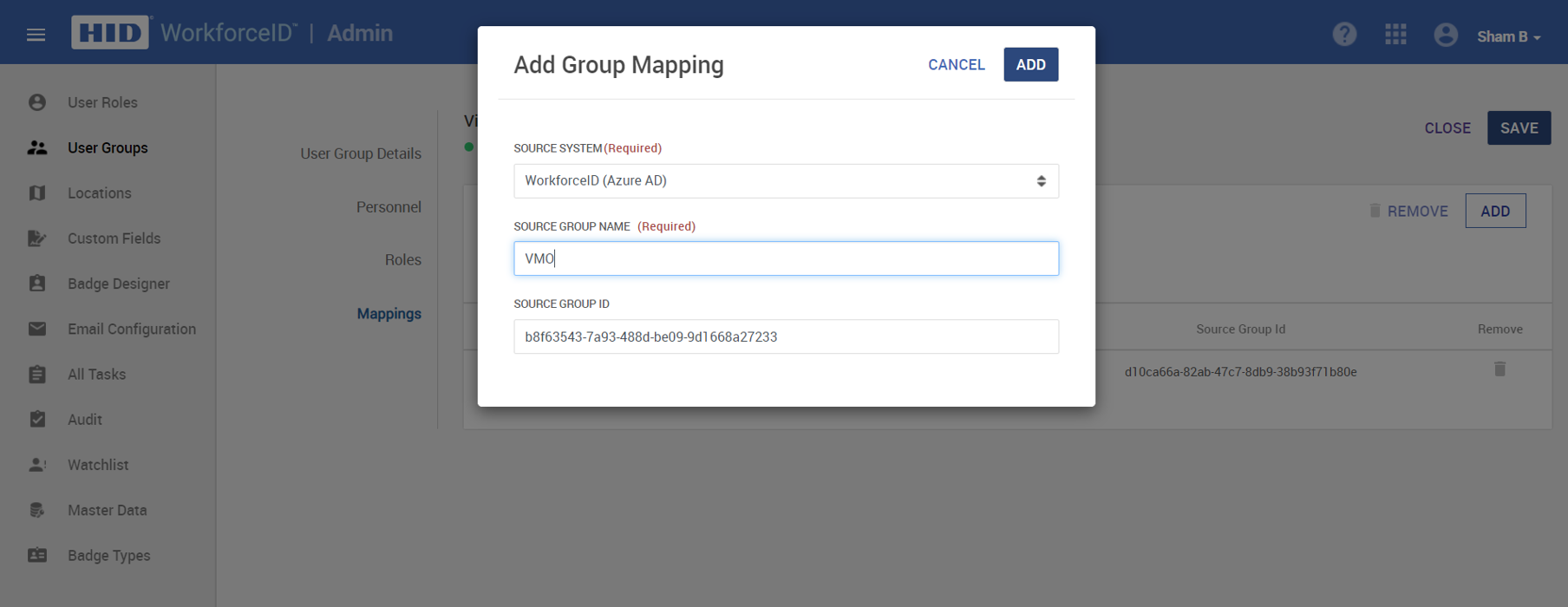
Task: Click the Badge Designer icon
Action: 37,284
